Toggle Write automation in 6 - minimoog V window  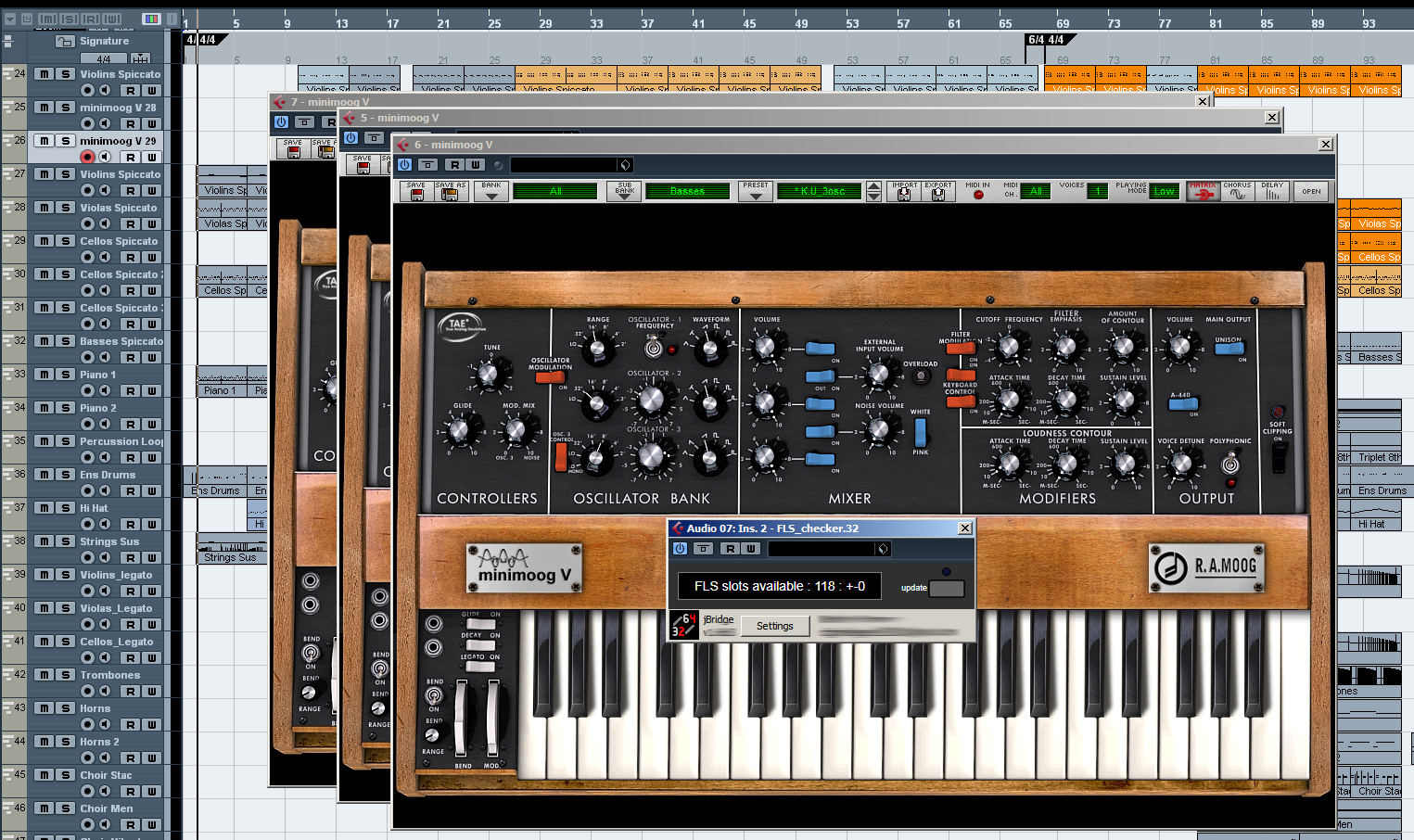tap(475, 165)
